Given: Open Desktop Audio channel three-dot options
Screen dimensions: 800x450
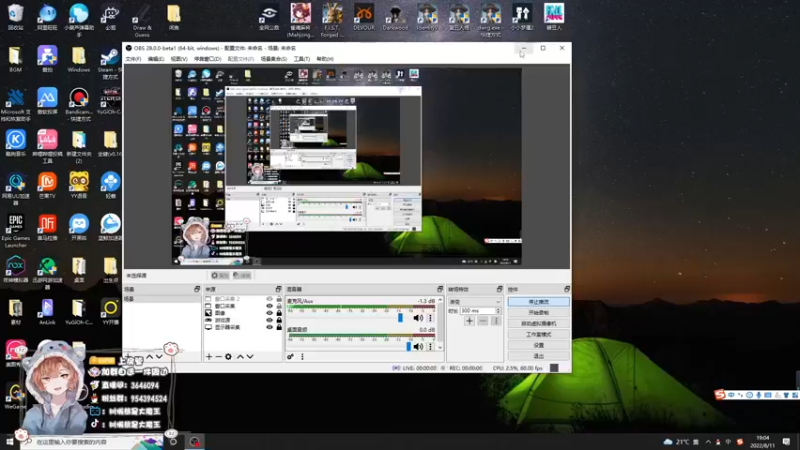Looking at the screenshot, I should tap(430, 346).
